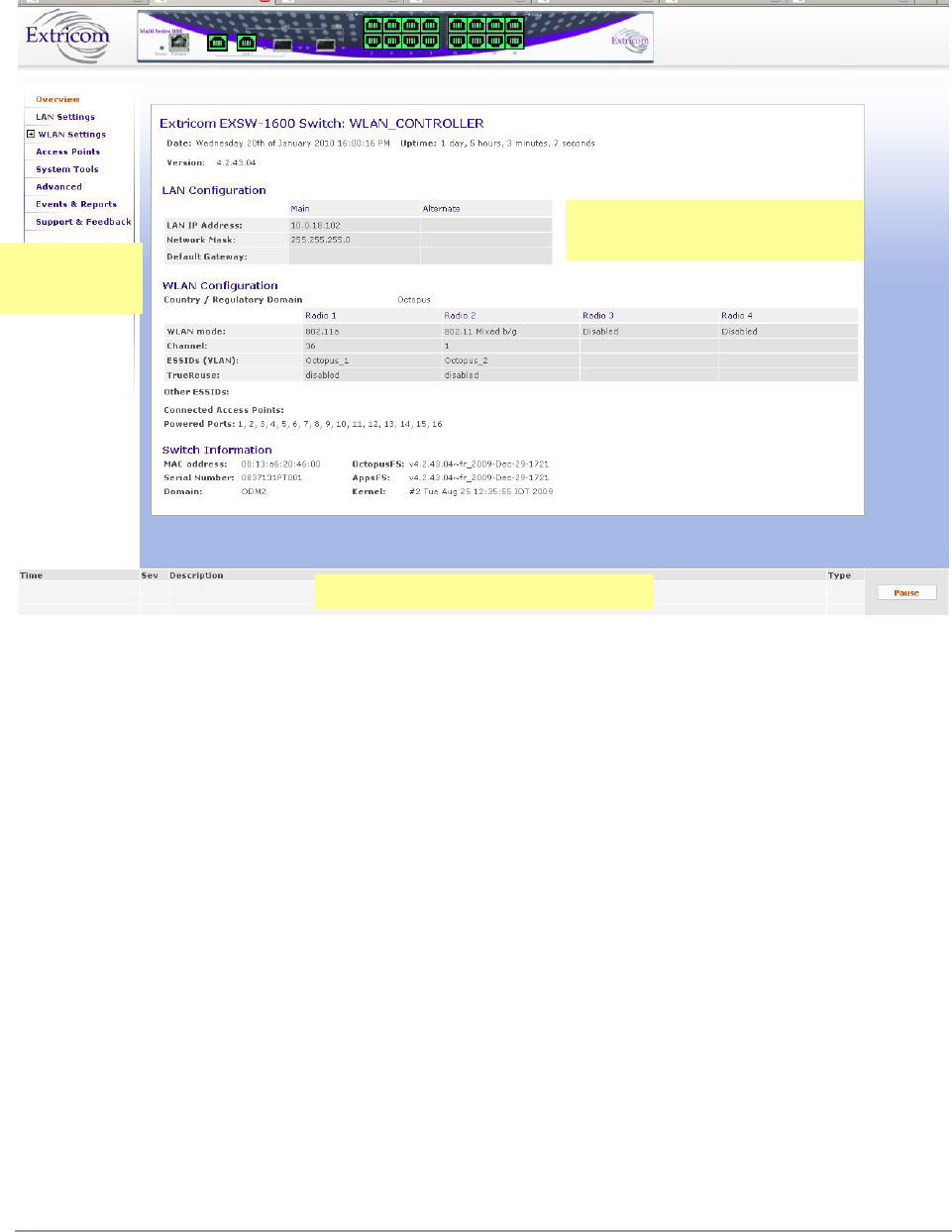952x1232 pixels.
Task: Click the MAC address 00:13:a6:20:46:00
Action: [x=281, y=463]
